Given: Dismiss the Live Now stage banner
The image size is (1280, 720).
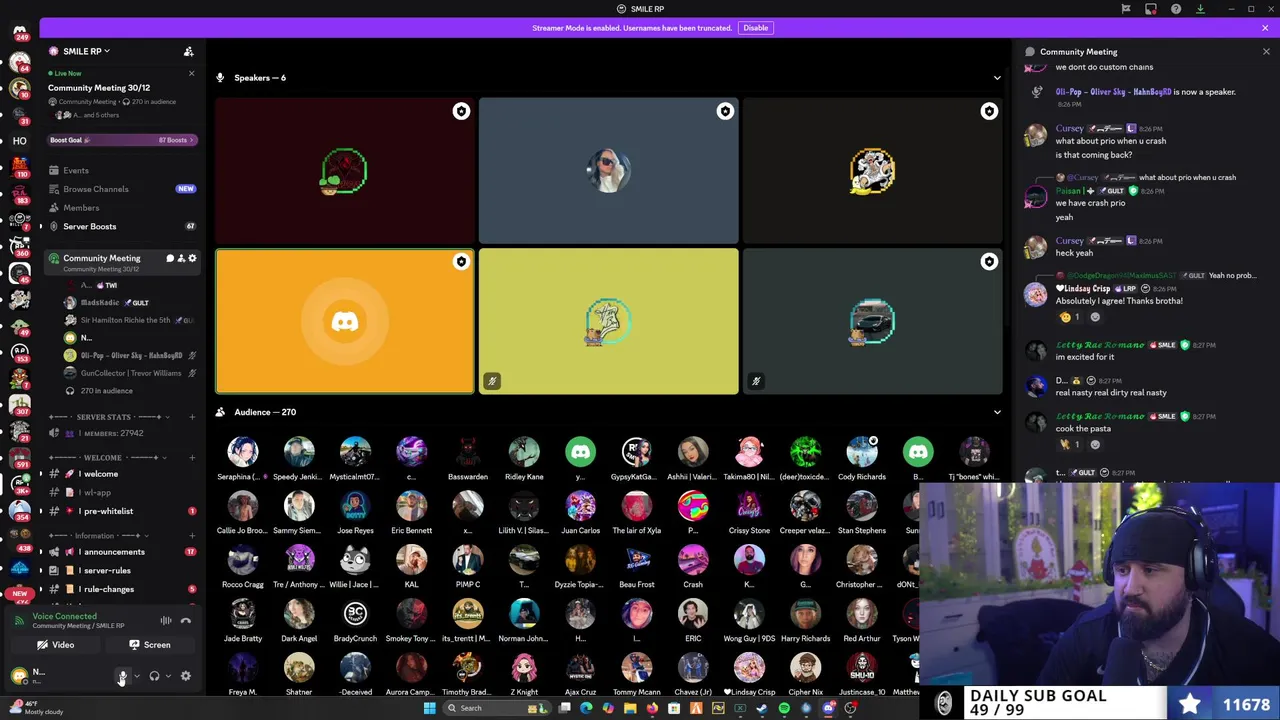Looking at the screenshot, I should coord(191,73).
